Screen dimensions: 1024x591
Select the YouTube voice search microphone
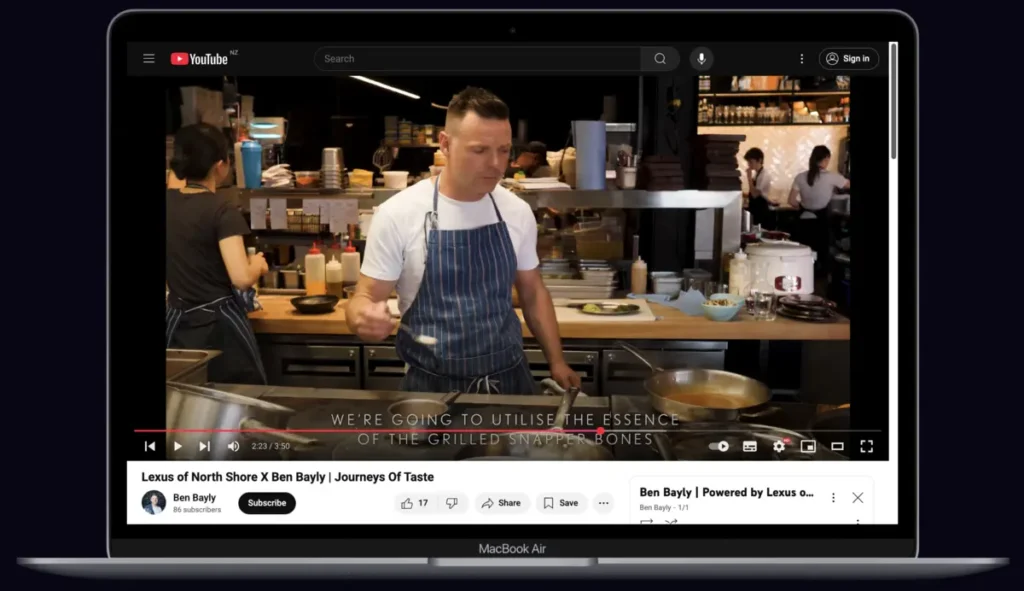click(x=700, y=58)
